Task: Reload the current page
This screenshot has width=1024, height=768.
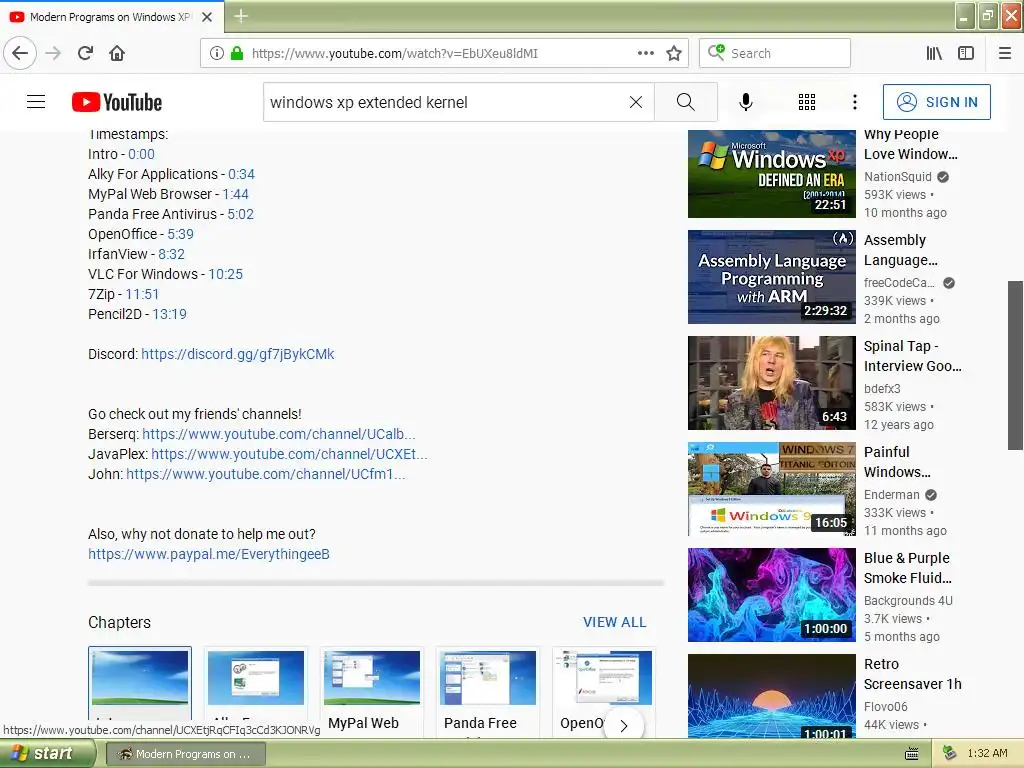Action: tap(85, 53)
